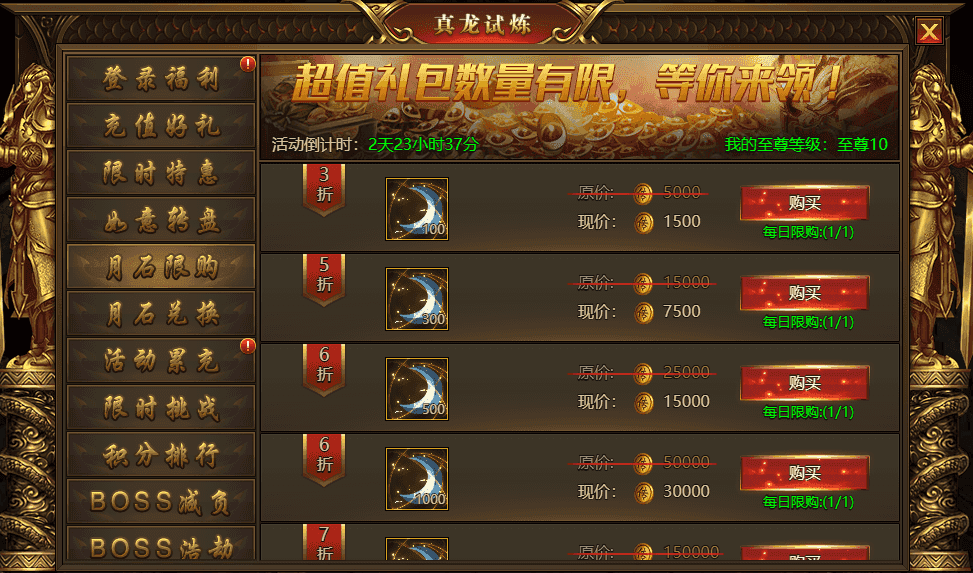Click the 3折 discount ribbon badge

[324, 189]
